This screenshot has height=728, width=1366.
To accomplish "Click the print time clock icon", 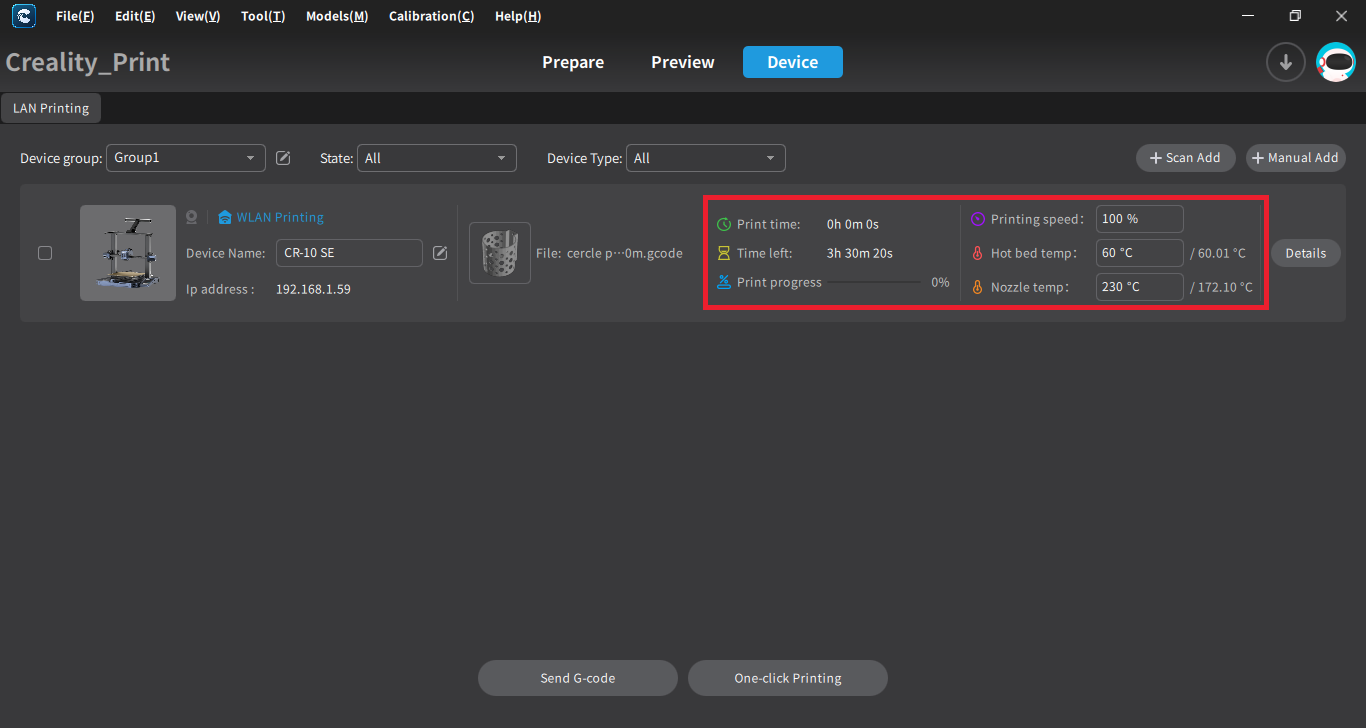I will coord(724,224).
